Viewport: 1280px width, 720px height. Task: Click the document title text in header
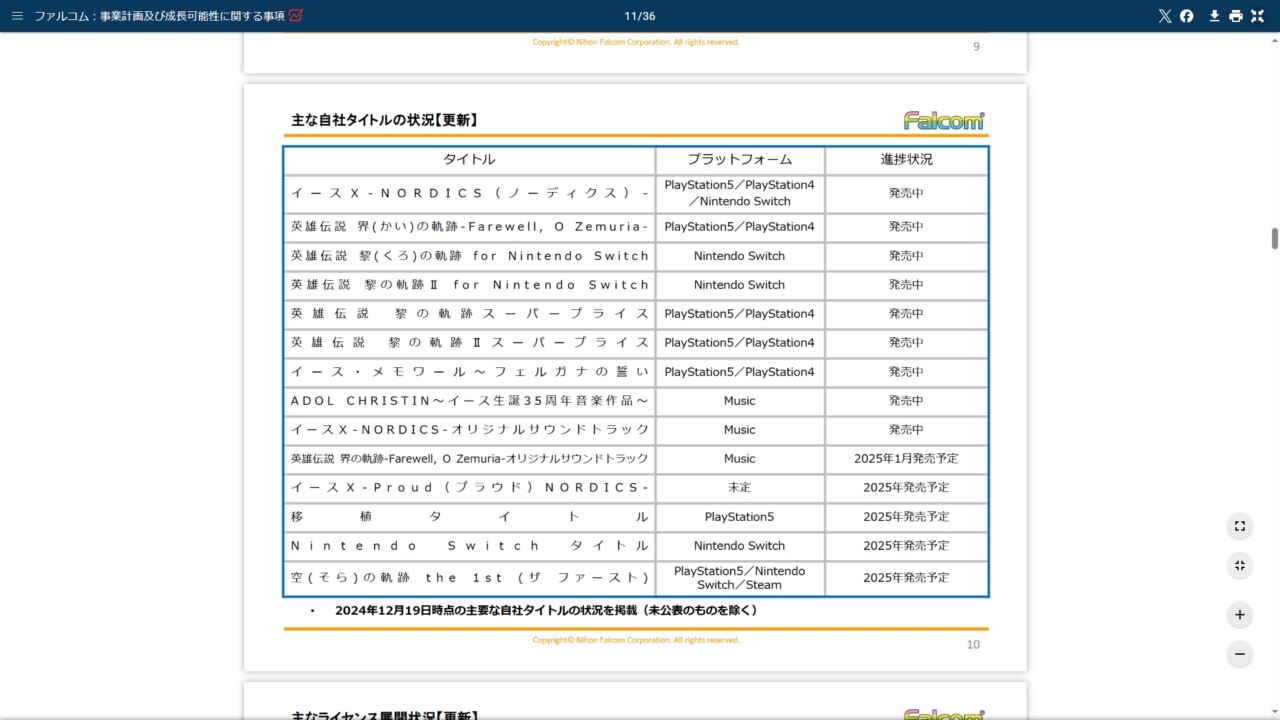click(x=160, y=16)
